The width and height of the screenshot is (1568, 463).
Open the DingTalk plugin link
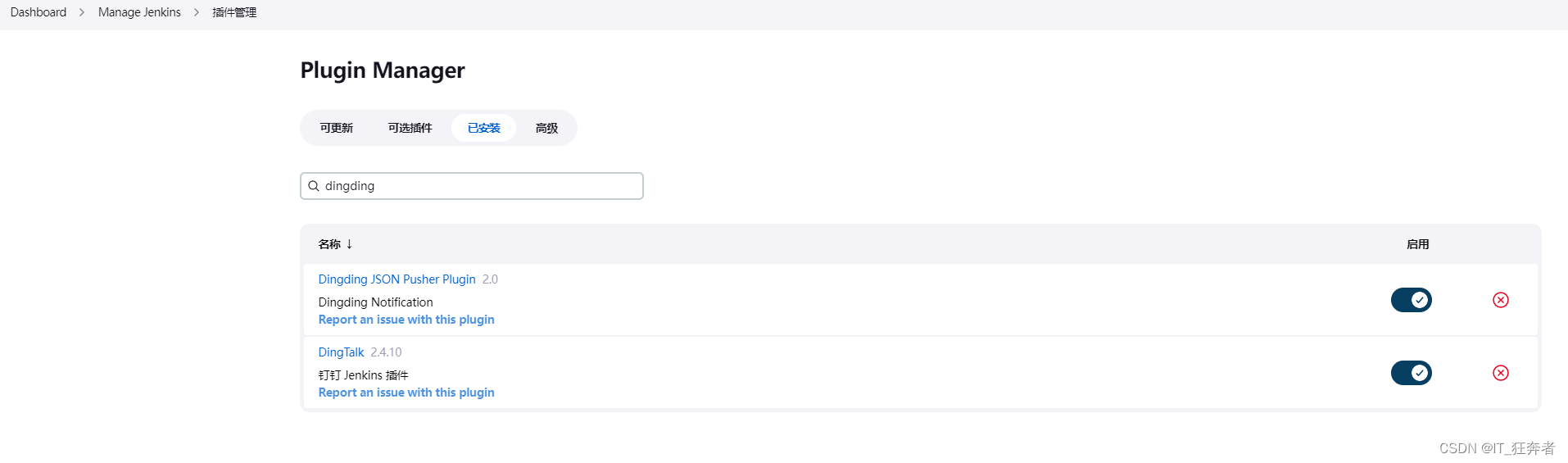pyautogui.click(x=341, y=352)
